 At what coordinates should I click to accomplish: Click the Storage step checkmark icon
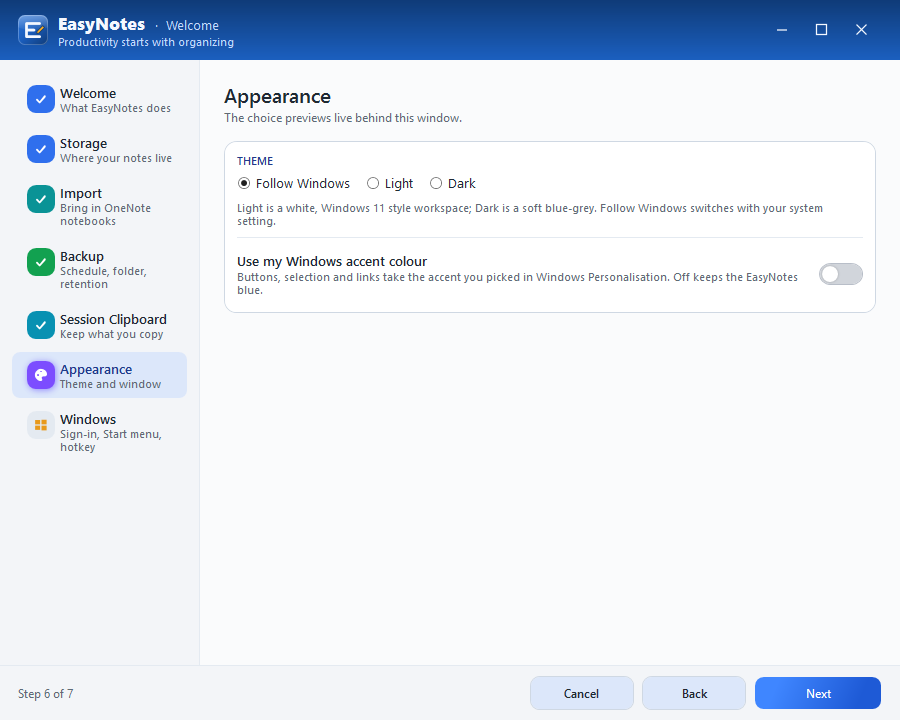[x=41, y=149]
